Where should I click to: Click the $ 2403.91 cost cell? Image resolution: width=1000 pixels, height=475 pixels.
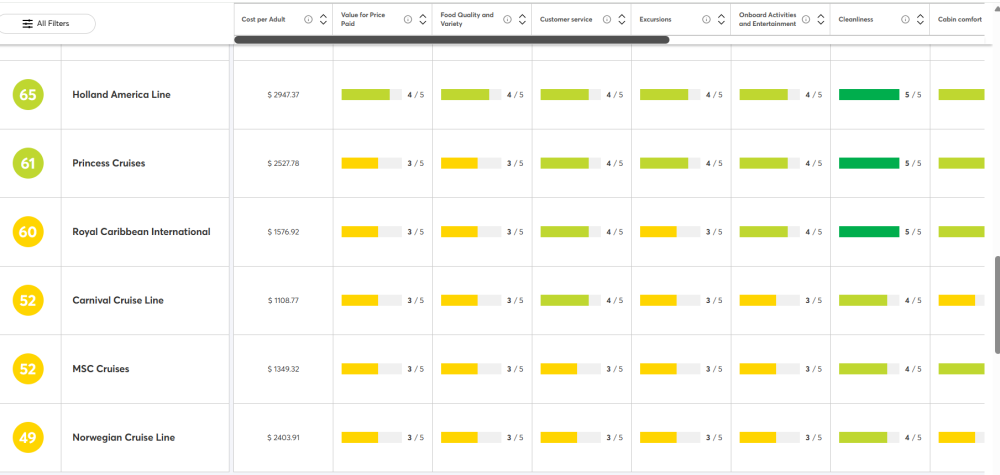point(283,438)
